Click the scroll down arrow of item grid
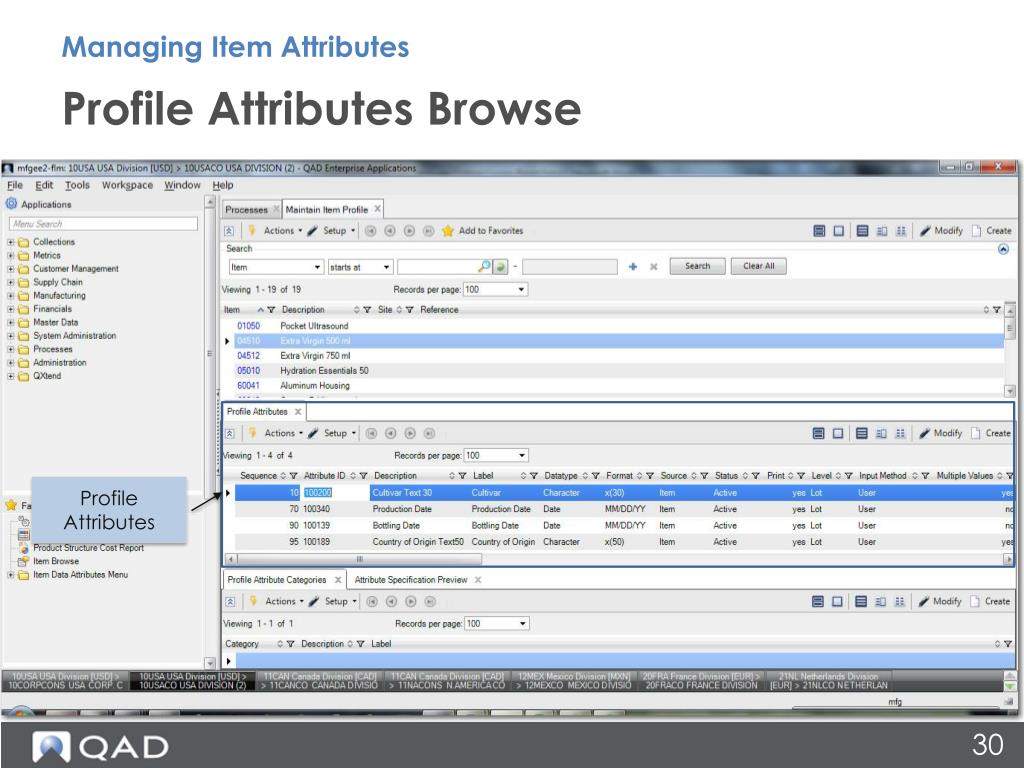 pos(1010,391)
